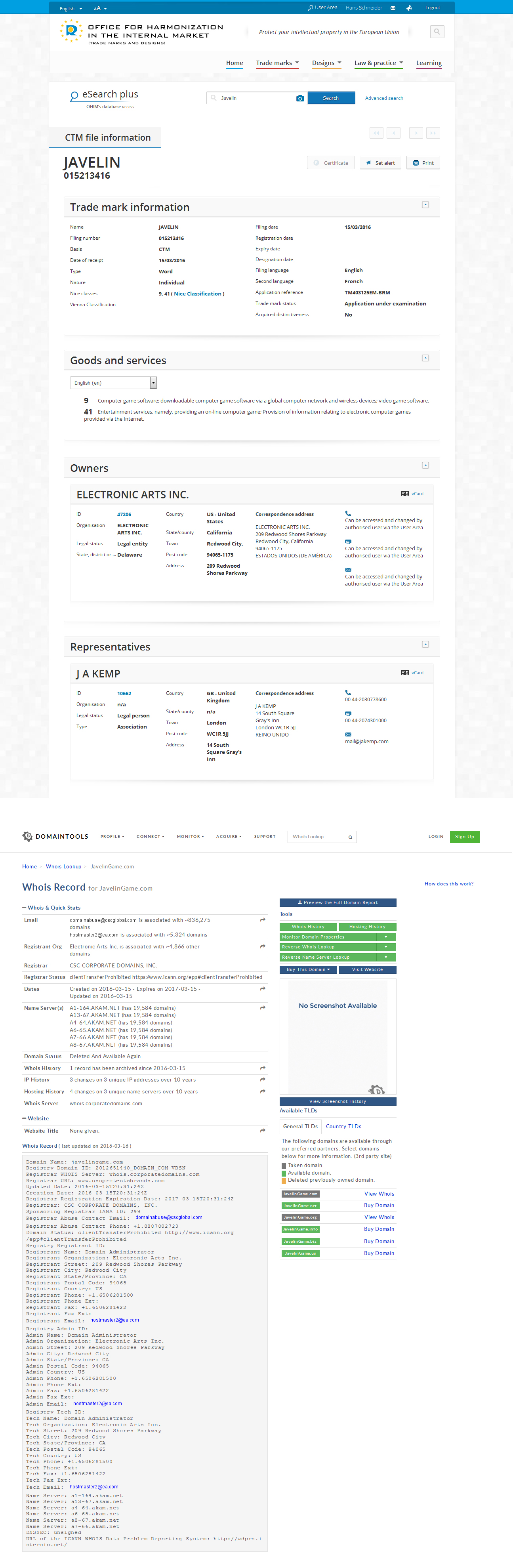Collapse the Goods and services section
The image size is (513, 1568).
click(x=425, y=358)
